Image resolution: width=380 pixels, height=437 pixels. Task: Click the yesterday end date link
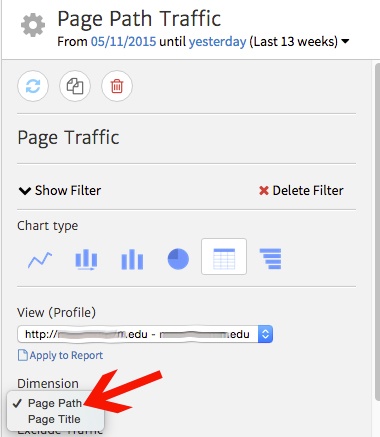point(217,42)
